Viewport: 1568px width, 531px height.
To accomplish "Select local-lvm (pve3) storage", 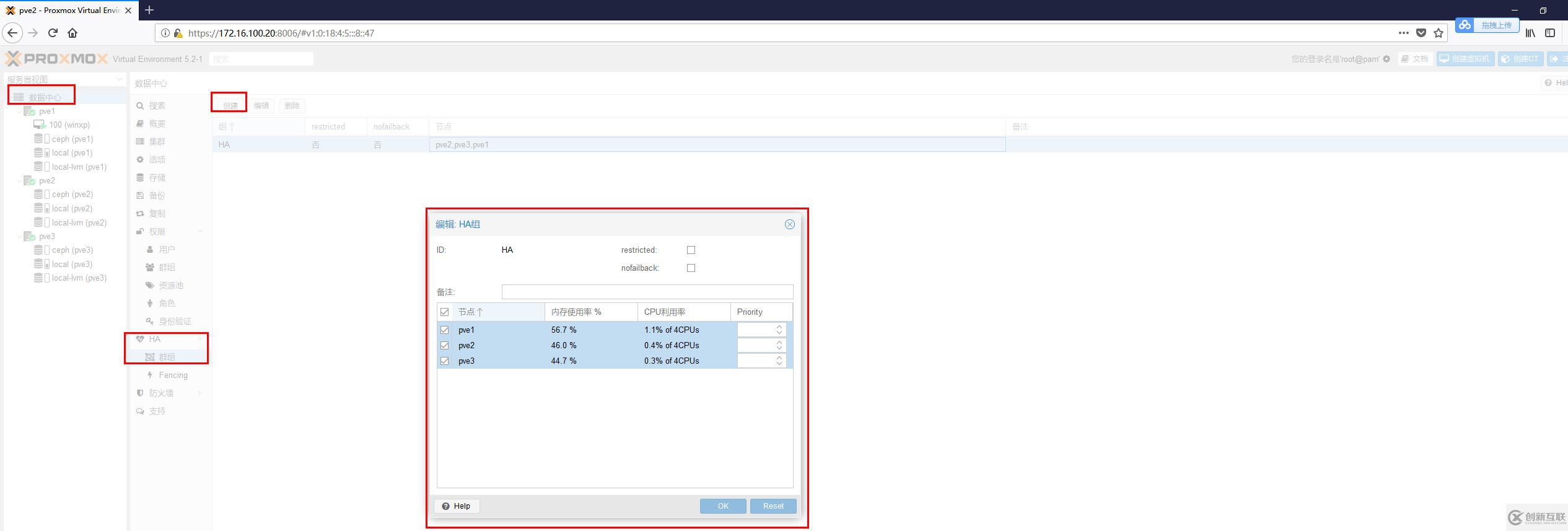I will coord(79,278).
